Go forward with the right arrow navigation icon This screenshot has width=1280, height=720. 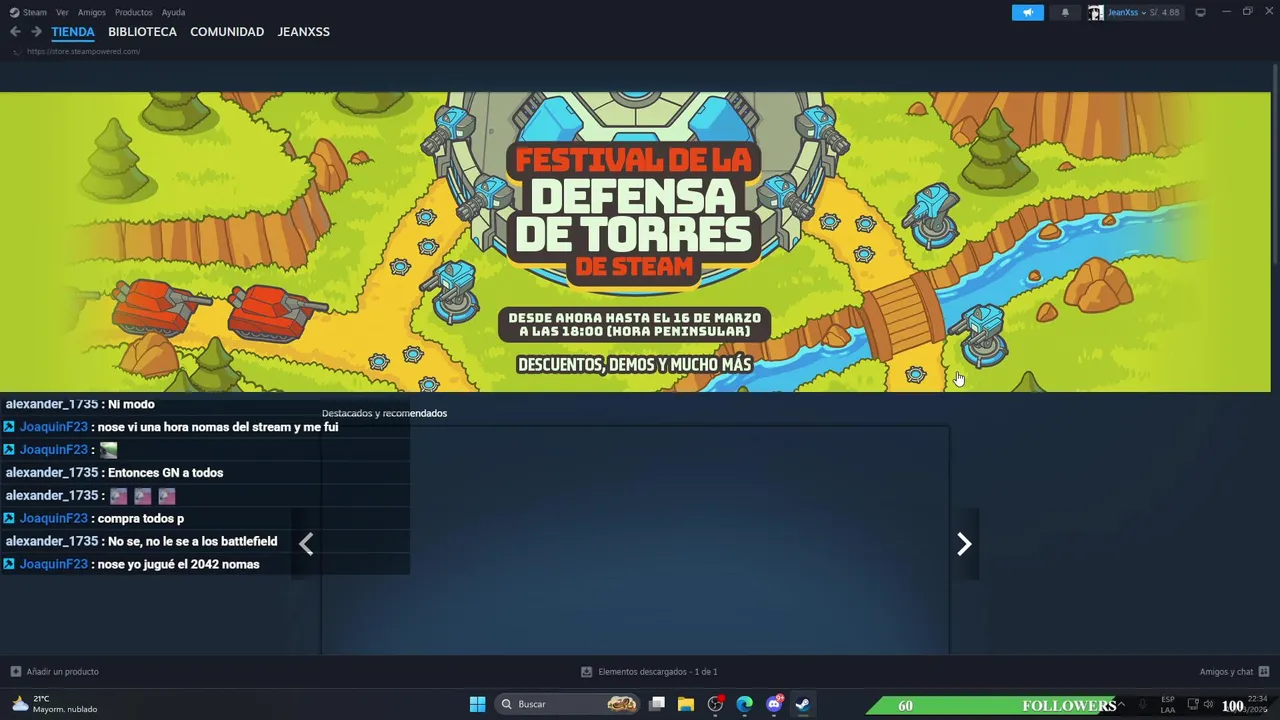(x=36, y=32)
